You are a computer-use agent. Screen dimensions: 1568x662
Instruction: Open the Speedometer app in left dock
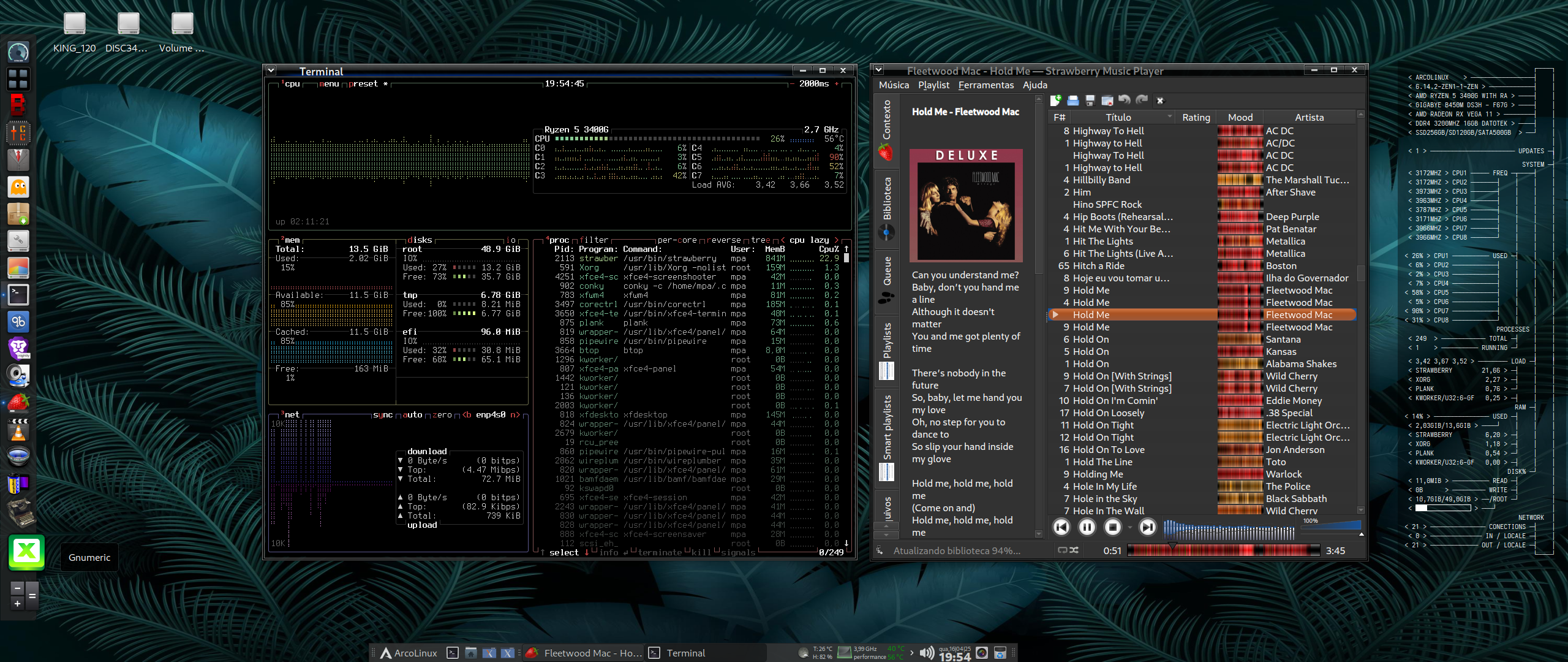[18, 52]
